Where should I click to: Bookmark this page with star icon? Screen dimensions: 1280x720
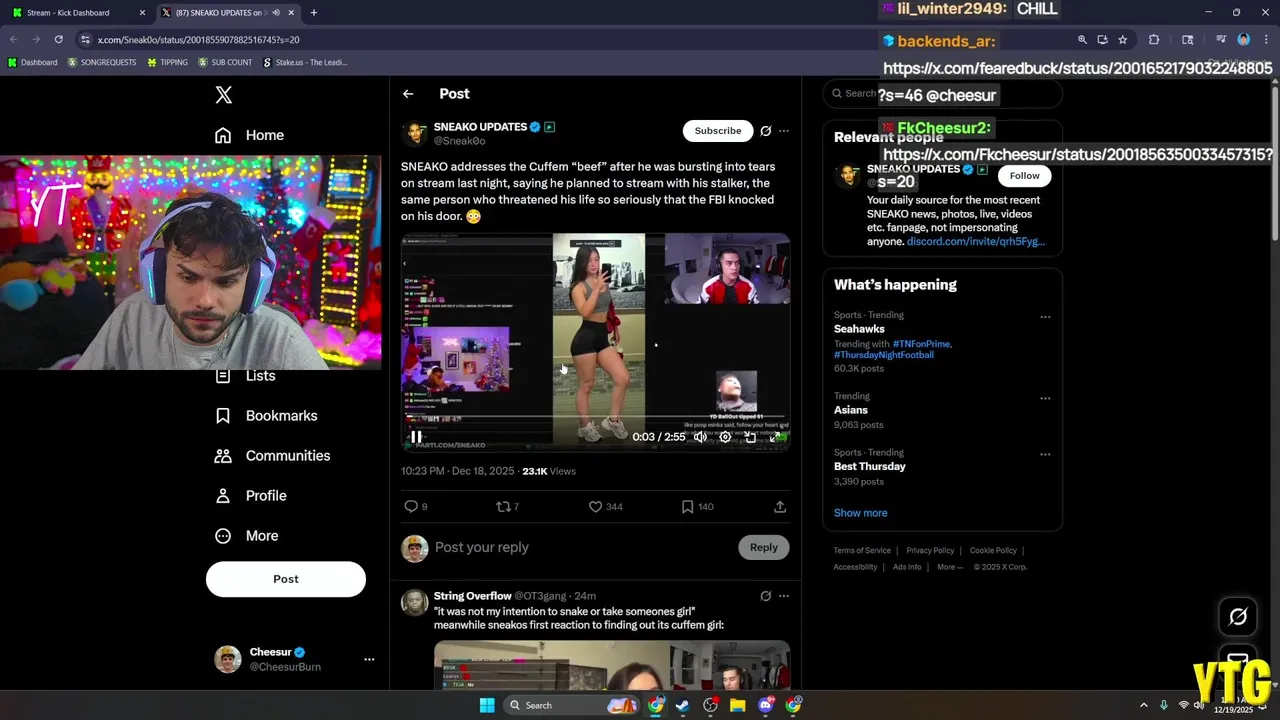(1123, 40)
